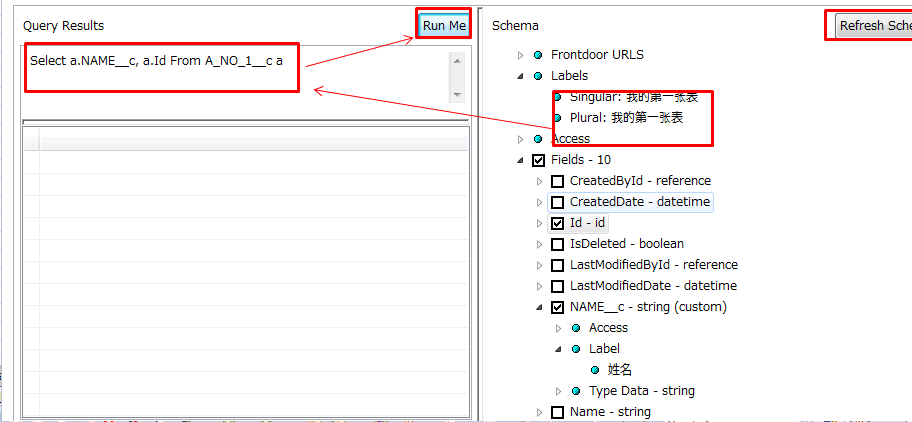Expand the CreatedDate field node
The height and width of the screenshot is (422, 912).
539,202
